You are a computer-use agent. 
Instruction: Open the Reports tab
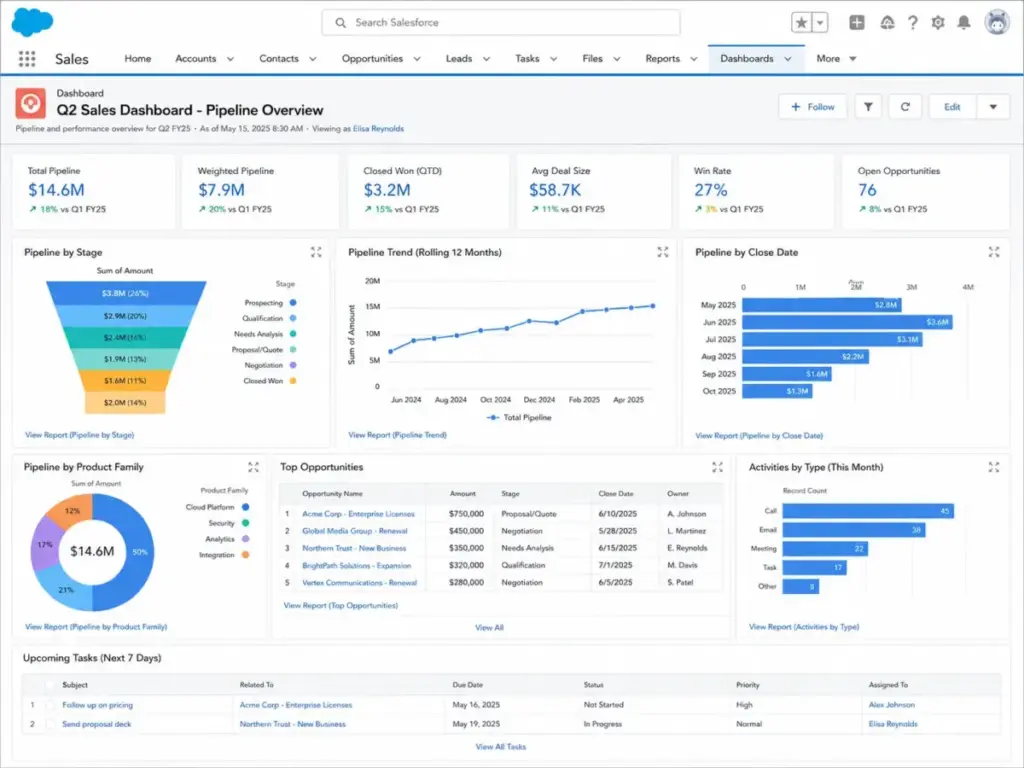coord(662,59)
